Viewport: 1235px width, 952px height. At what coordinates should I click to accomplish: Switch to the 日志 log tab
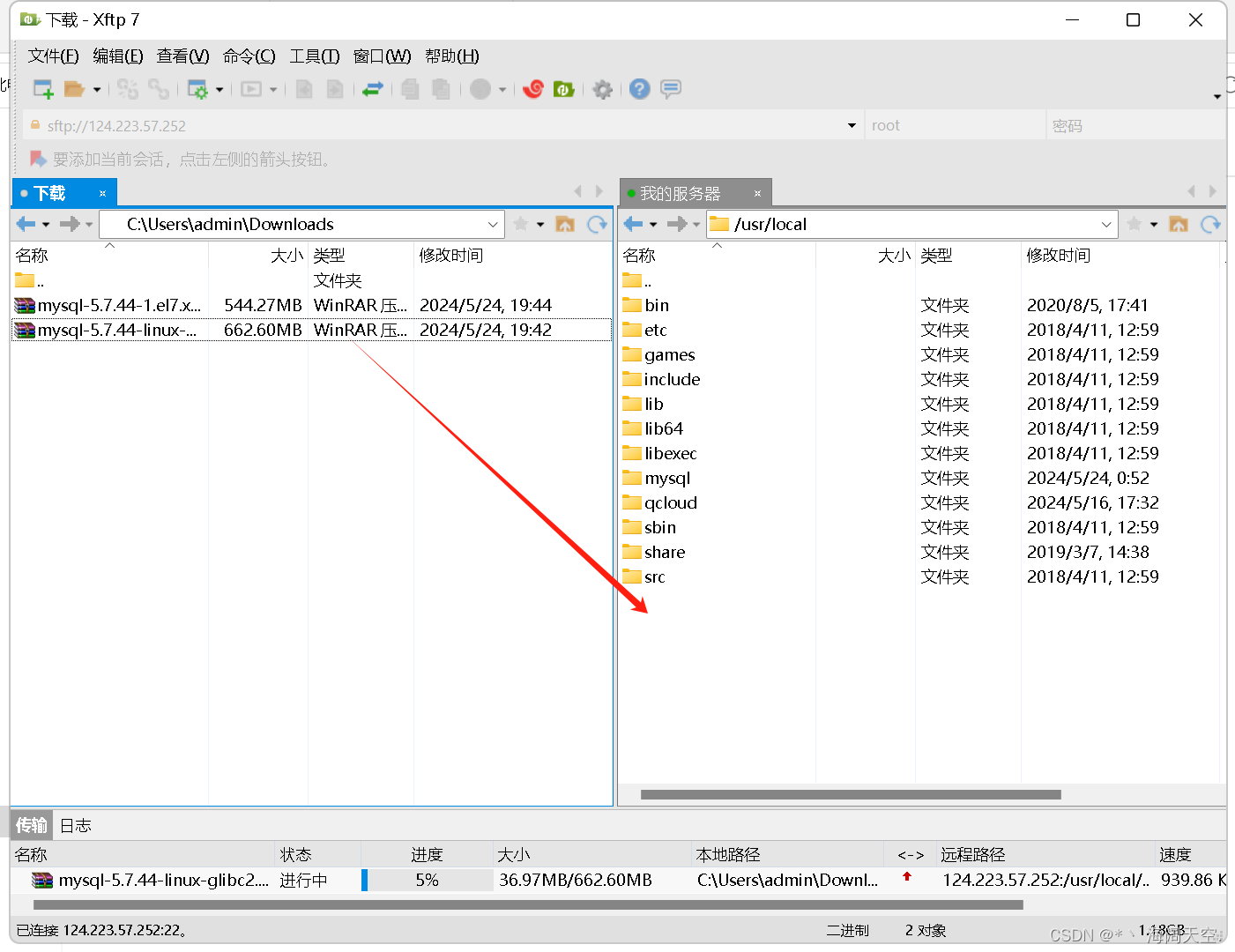coord(76,826)
